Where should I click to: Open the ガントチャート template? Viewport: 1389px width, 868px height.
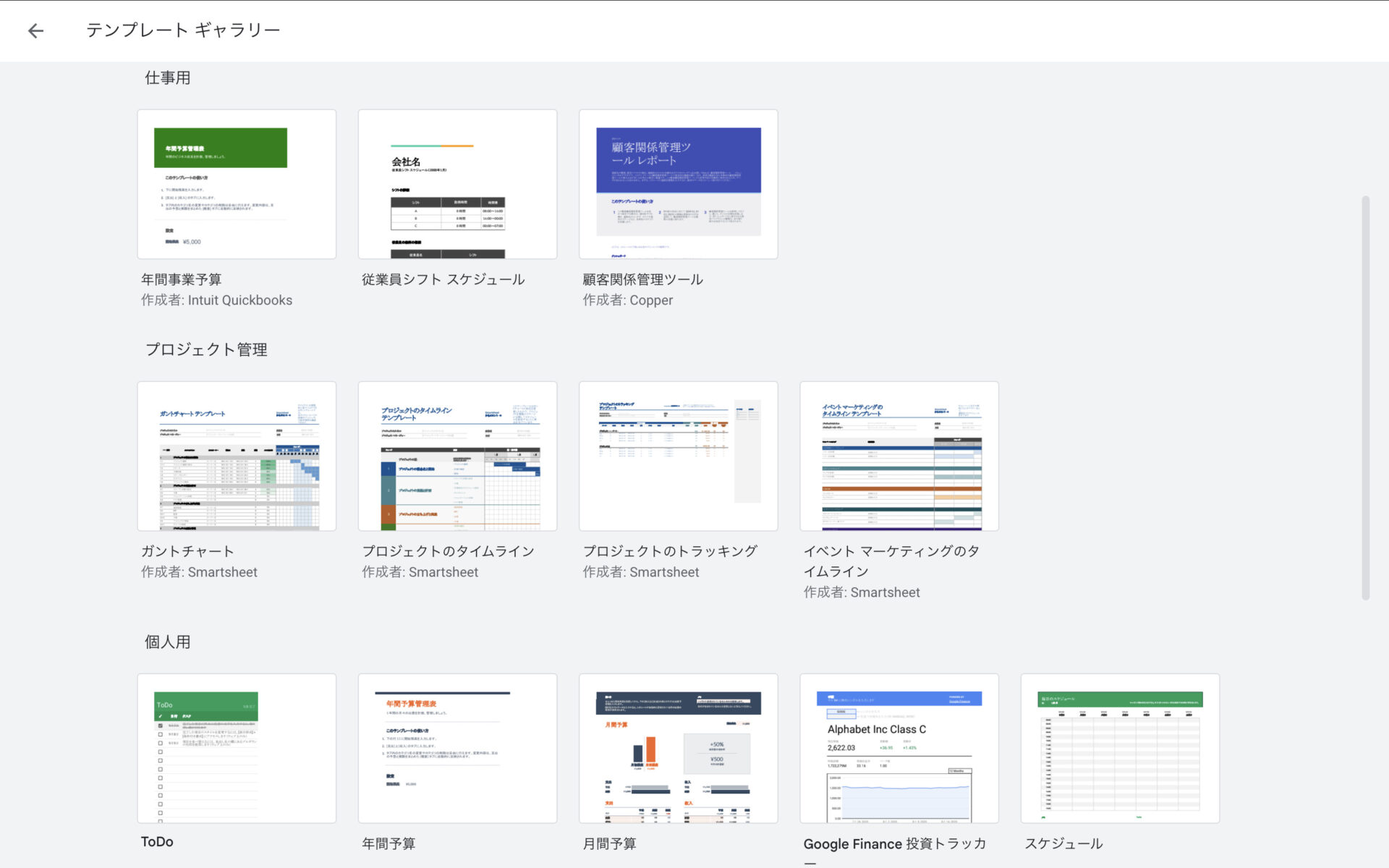coord(237,456)
